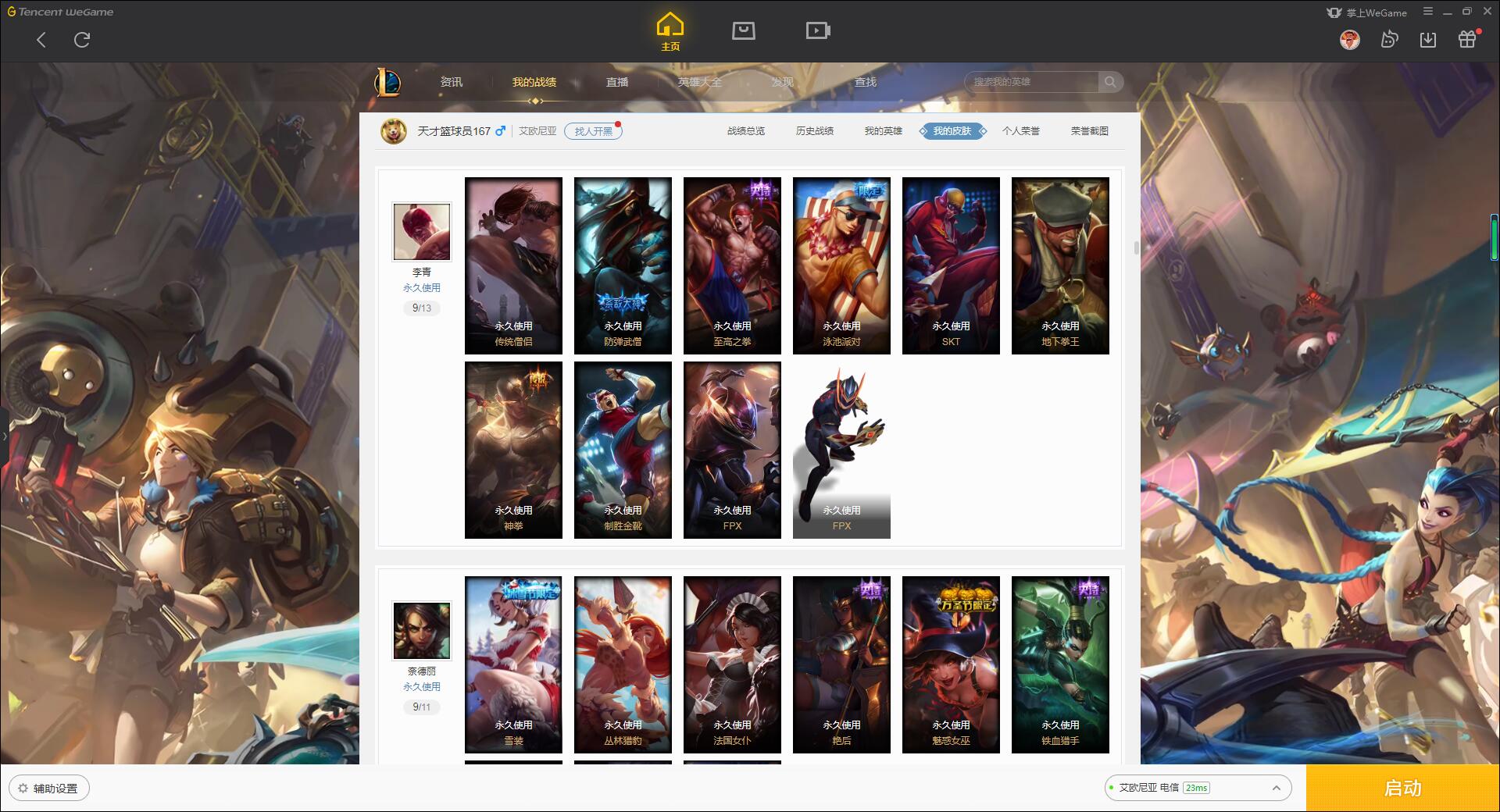
Task: Open the 主页 home icon
Action: point(670,32)
